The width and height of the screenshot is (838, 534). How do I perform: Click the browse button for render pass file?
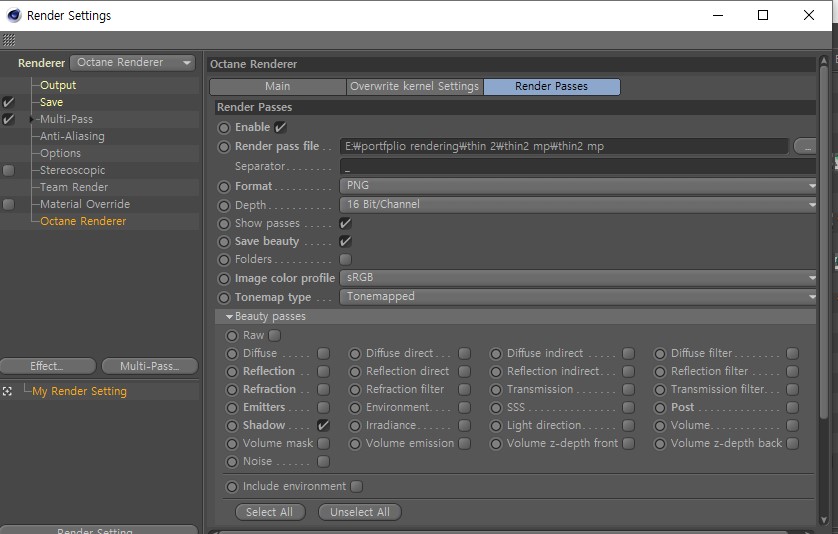[x=805, y=146]
